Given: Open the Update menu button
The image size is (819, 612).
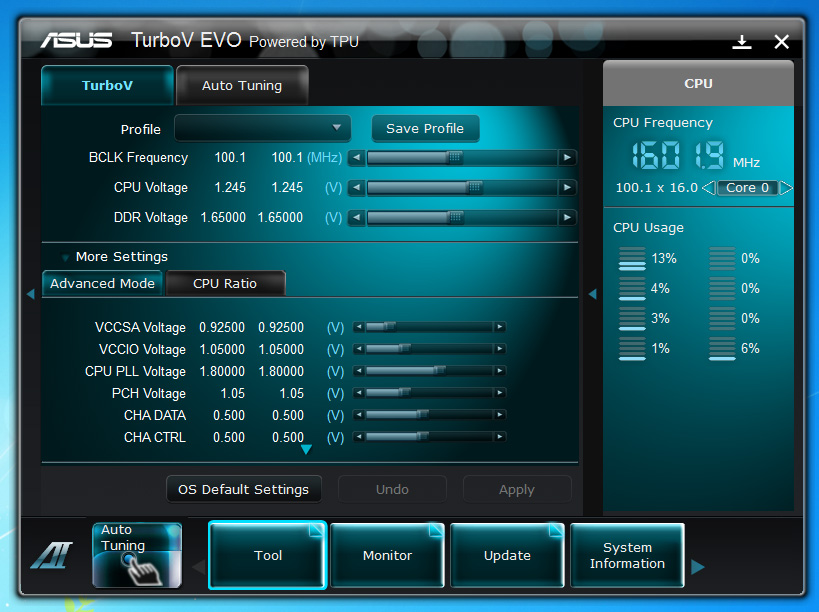Looking at the screenshot, I should pyautogui.click(x=507, y=555).
